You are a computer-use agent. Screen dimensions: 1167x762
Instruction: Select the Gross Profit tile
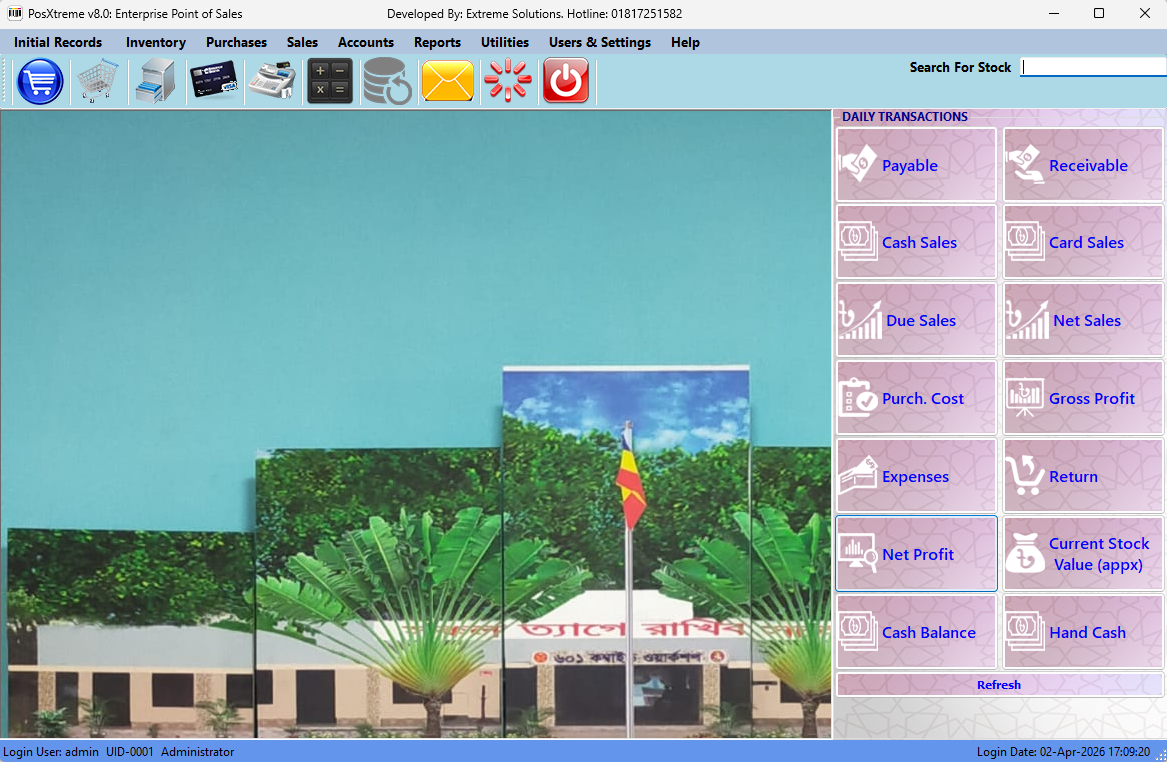1083,398
